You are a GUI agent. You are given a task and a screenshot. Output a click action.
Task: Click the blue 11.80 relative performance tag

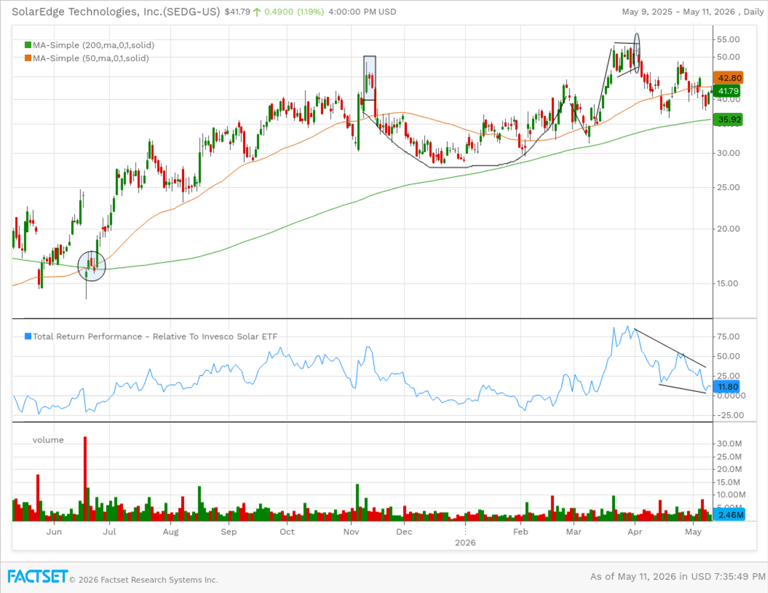727,387
